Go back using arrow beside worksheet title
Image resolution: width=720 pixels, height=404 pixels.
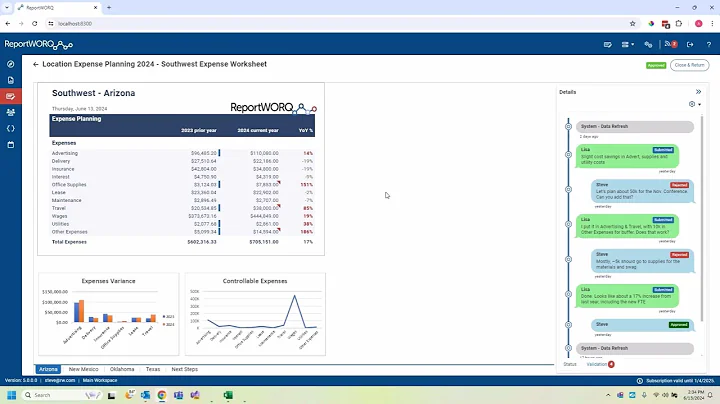[x=35, y=65]
